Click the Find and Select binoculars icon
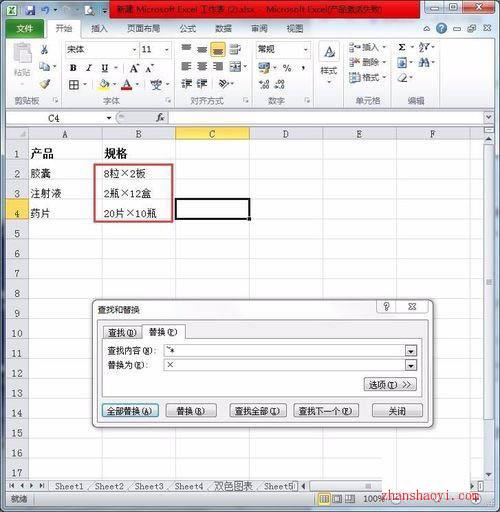 (424, 62)
